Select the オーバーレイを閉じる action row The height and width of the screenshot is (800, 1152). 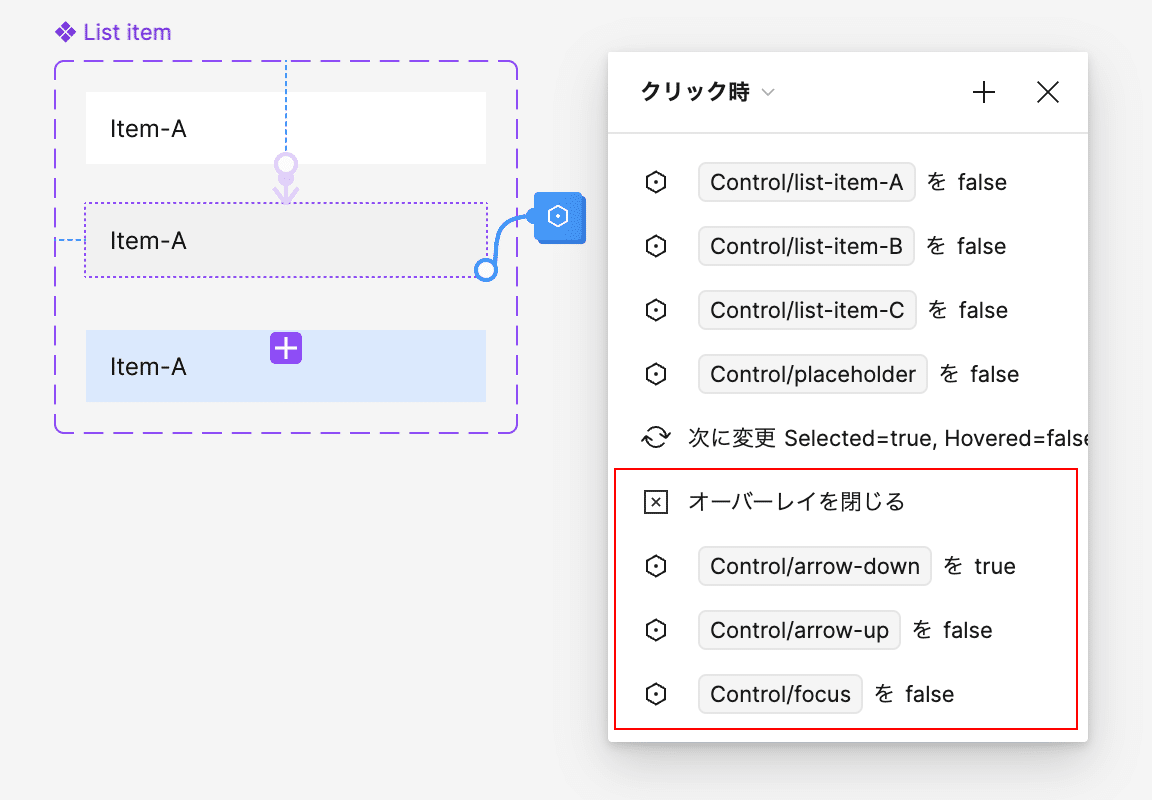pos(848,502)
